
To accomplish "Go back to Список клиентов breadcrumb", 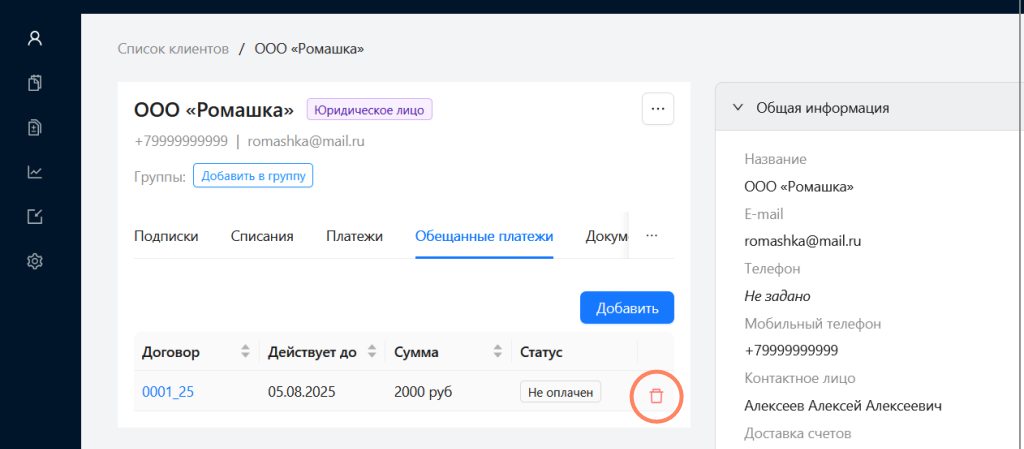I will (x=173, y=49).
